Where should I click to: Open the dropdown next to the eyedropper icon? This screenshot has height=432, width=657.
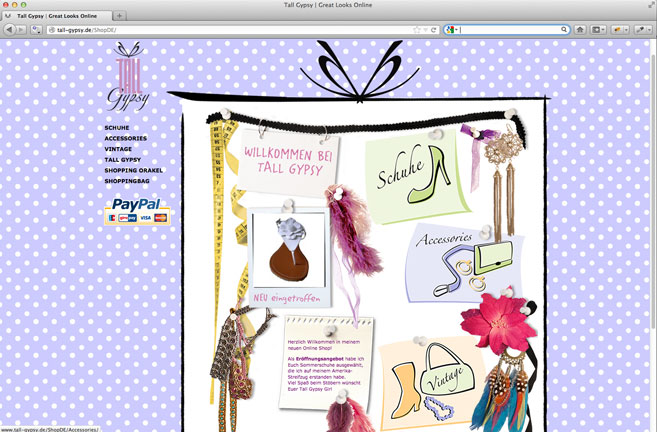[x=649, y=30]
